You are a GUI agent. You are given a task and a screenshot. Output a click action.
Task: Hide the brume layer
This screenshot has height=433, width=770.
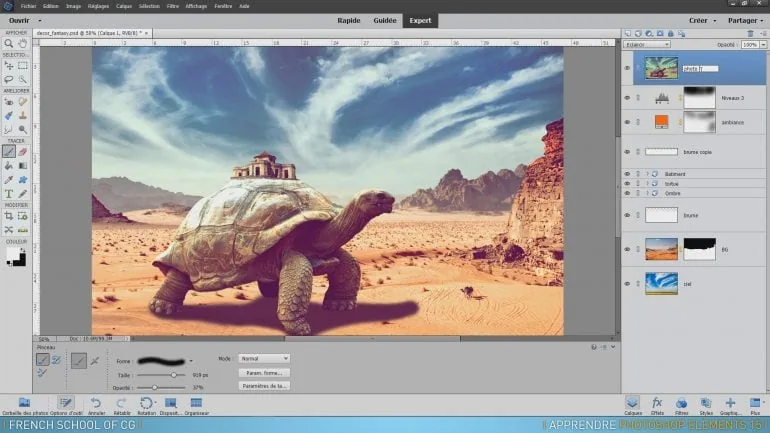tap(627, 216)
